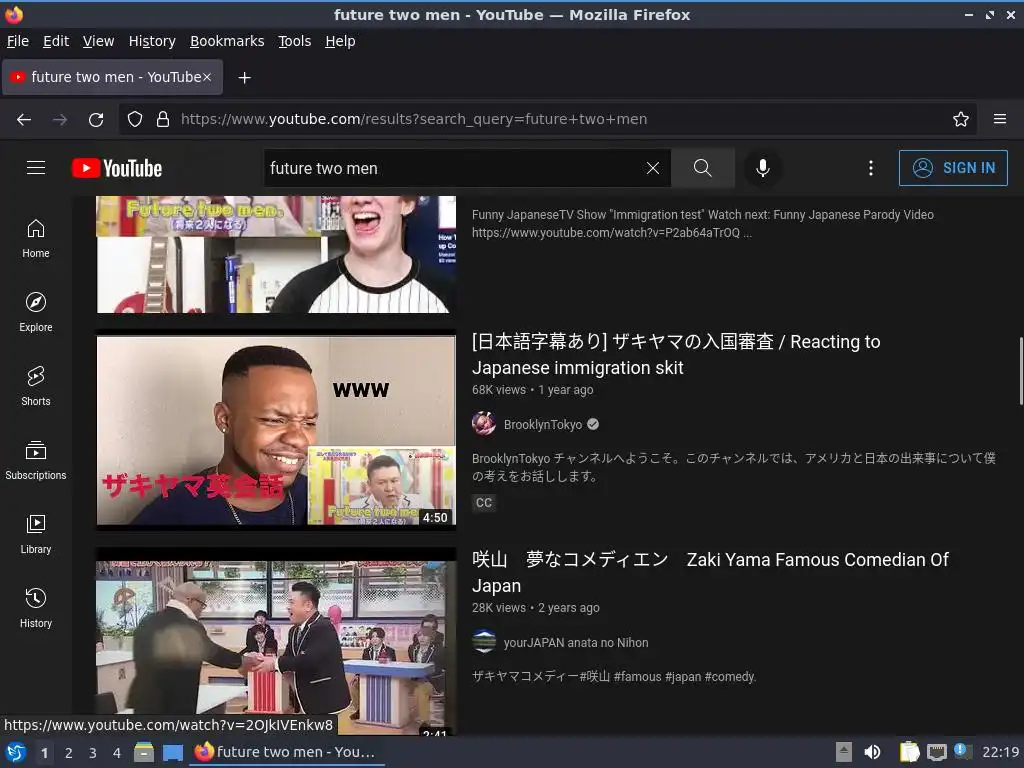Image resolution: width=1024 pixels, height=768 pixels.
Task: Open 'Reacting to Japanese immigration skit' video title
Action: pyautogui.click(x=676, y=355)
